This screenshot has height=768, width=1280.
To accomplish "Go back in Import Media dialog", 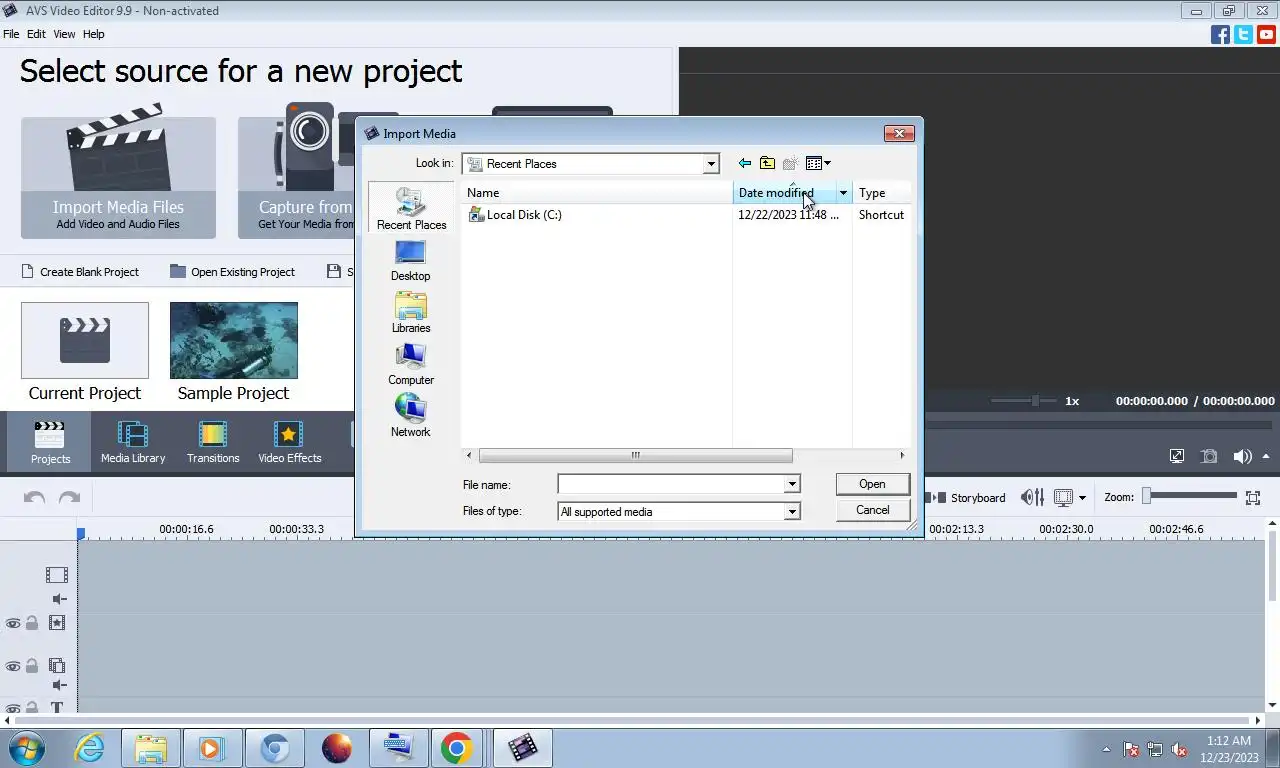I will (x=744, y=163).
